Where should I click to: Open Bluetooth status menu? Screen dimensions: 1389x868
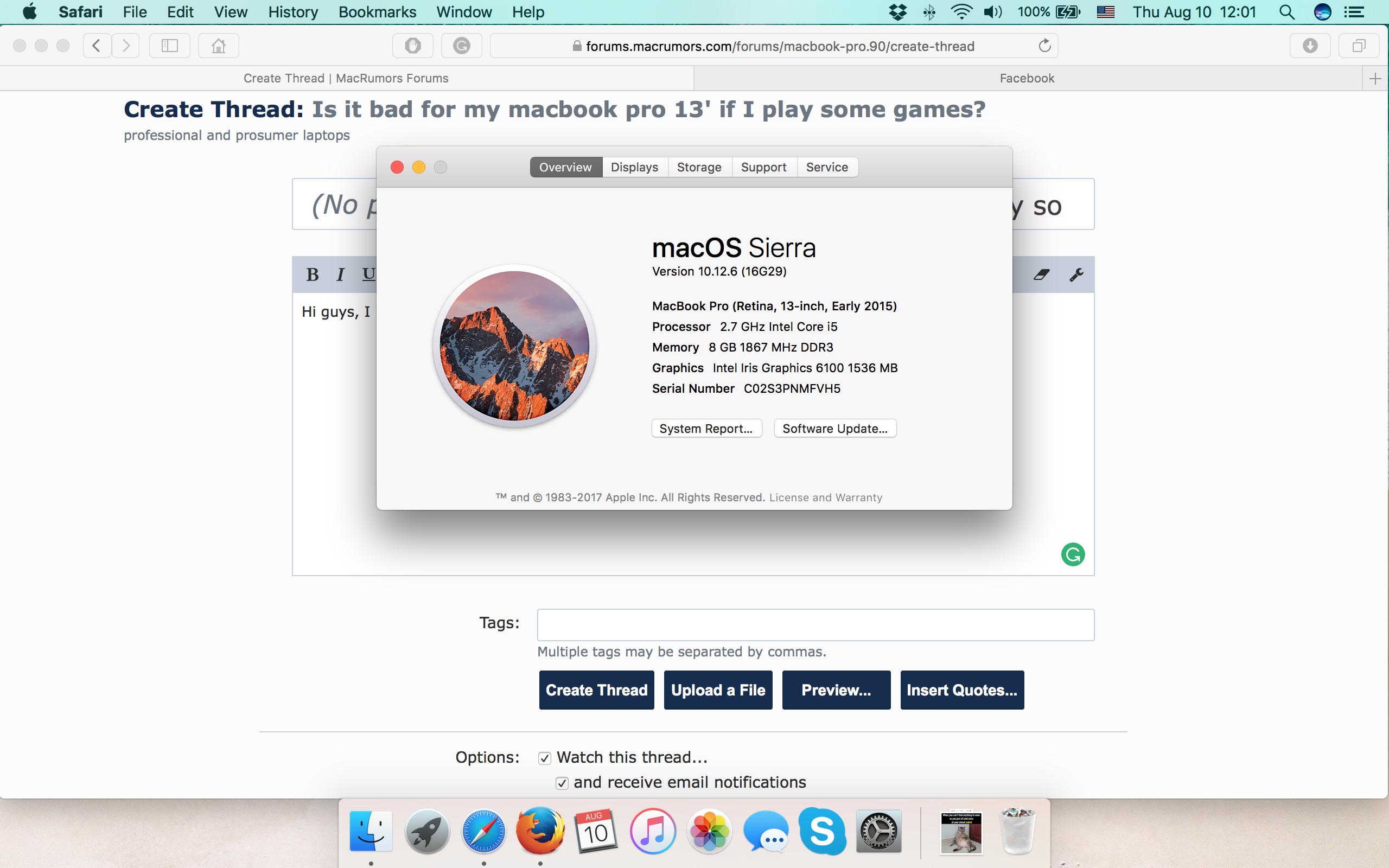point(929,12)
